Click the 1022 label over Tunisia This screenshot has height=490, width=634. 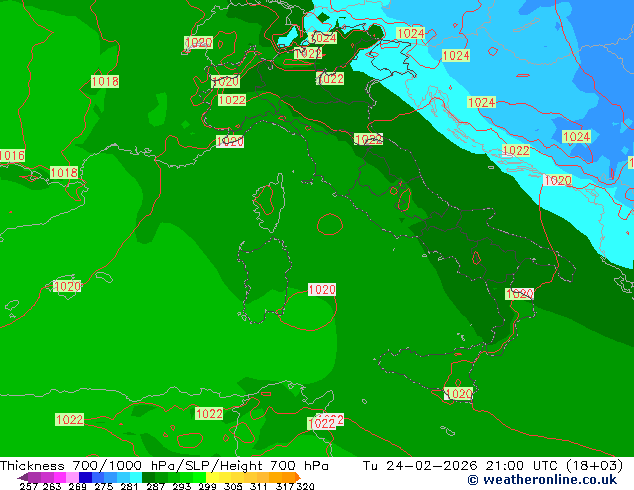(322, 423)
